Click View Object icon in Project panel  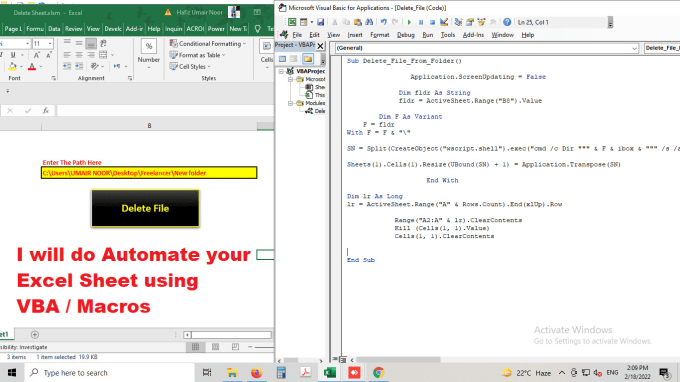pos(294,59)
